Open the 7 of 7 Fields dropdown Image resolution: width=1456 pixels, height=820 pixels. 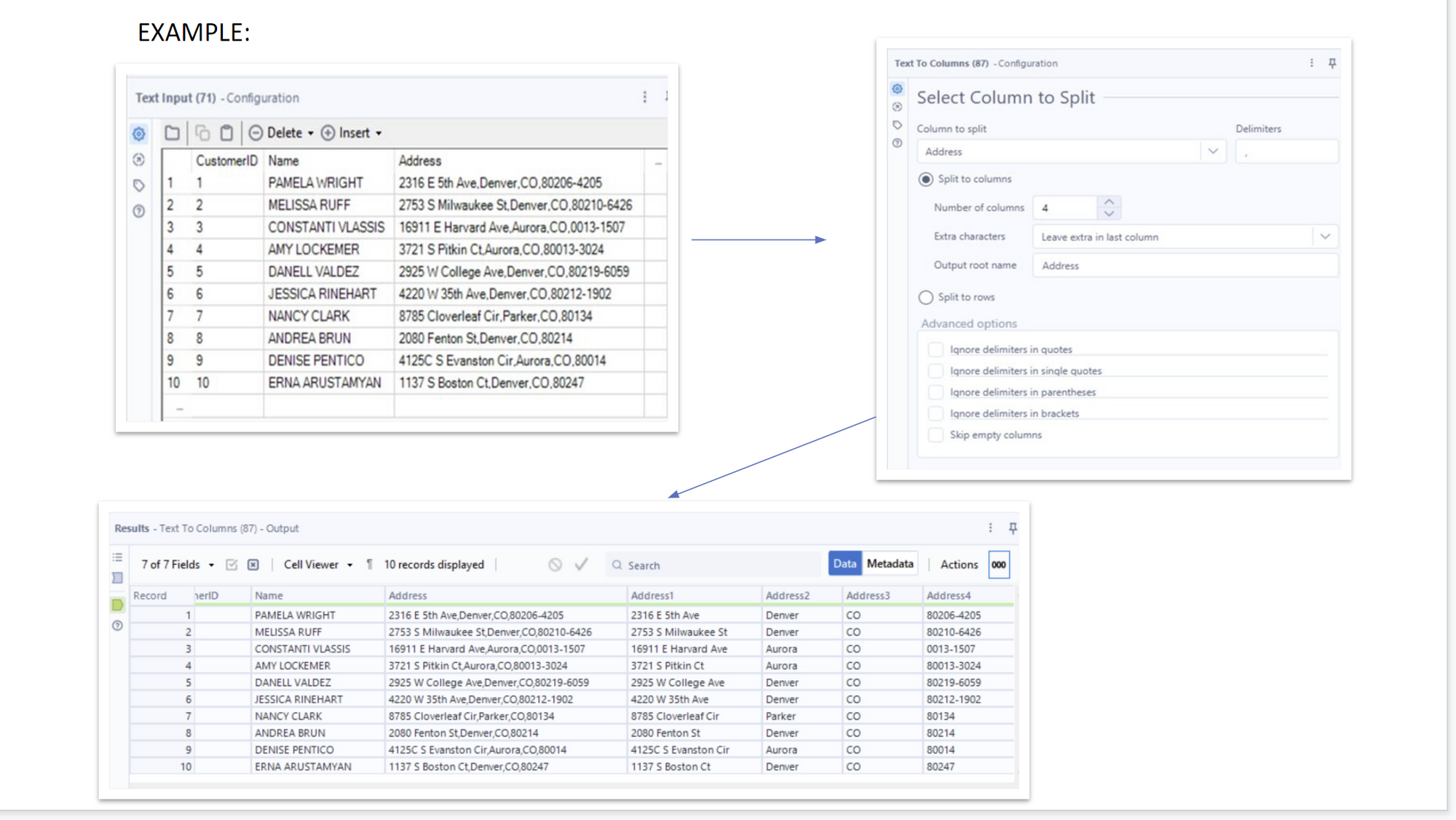[178, 565]
